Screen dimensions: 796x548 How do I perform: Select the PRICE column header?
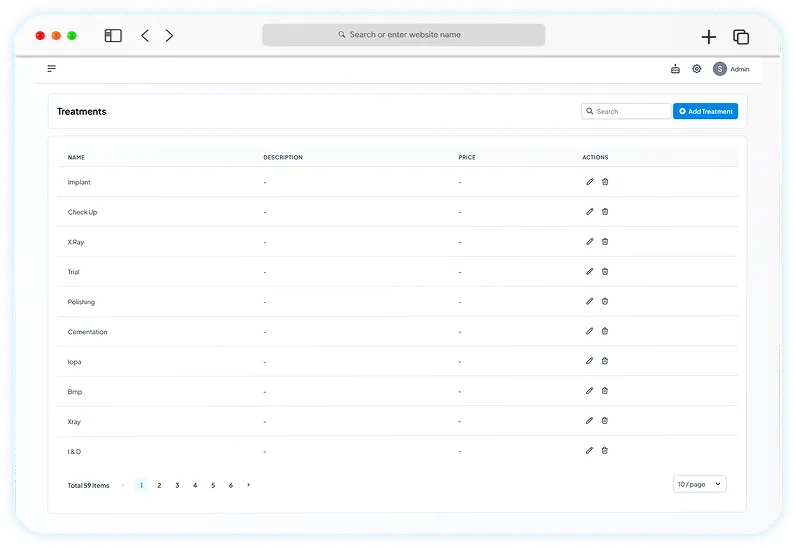click(x=467, y=157)
